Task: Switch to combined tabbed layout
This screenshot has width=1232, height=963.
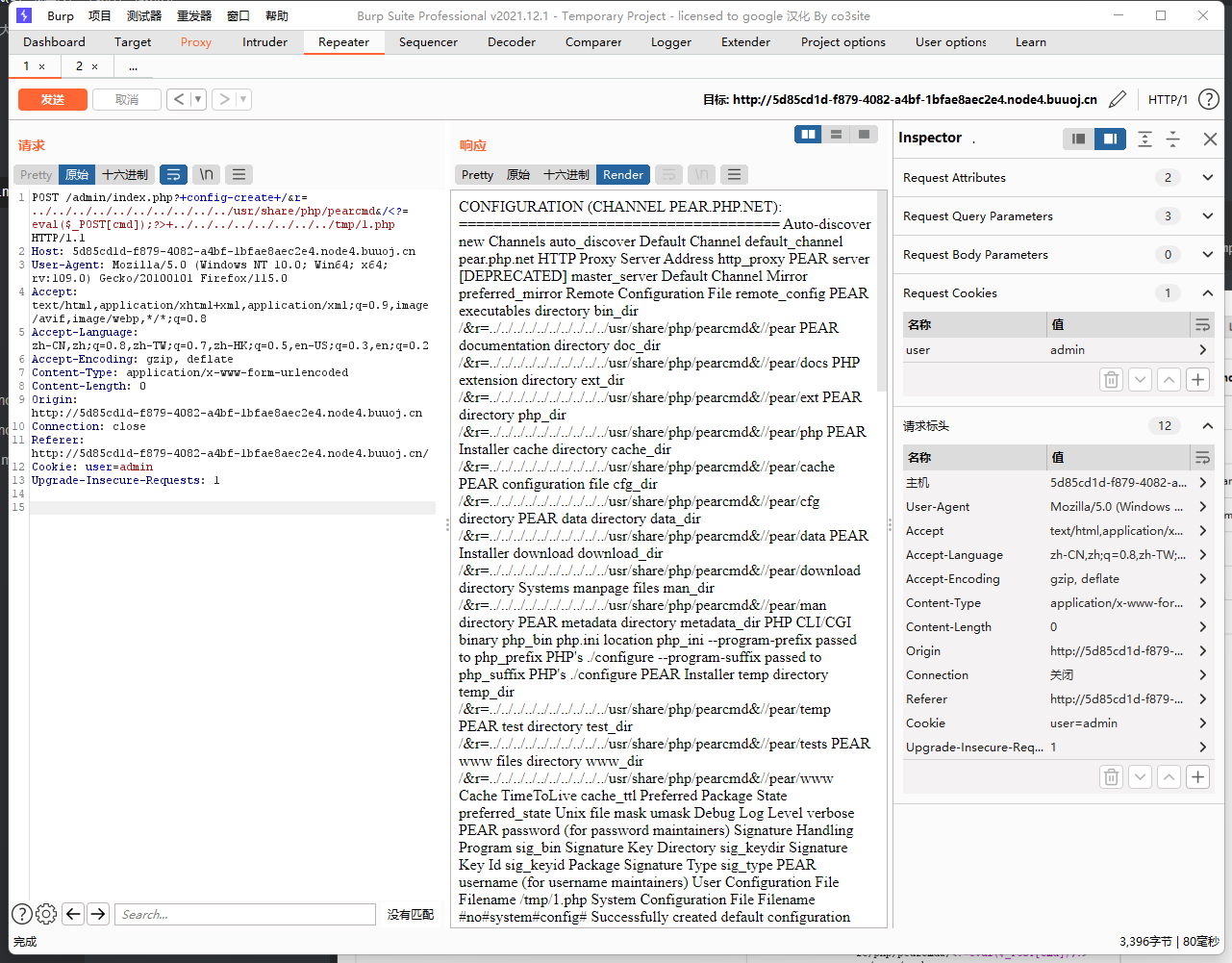Action: tap(864, 134)
